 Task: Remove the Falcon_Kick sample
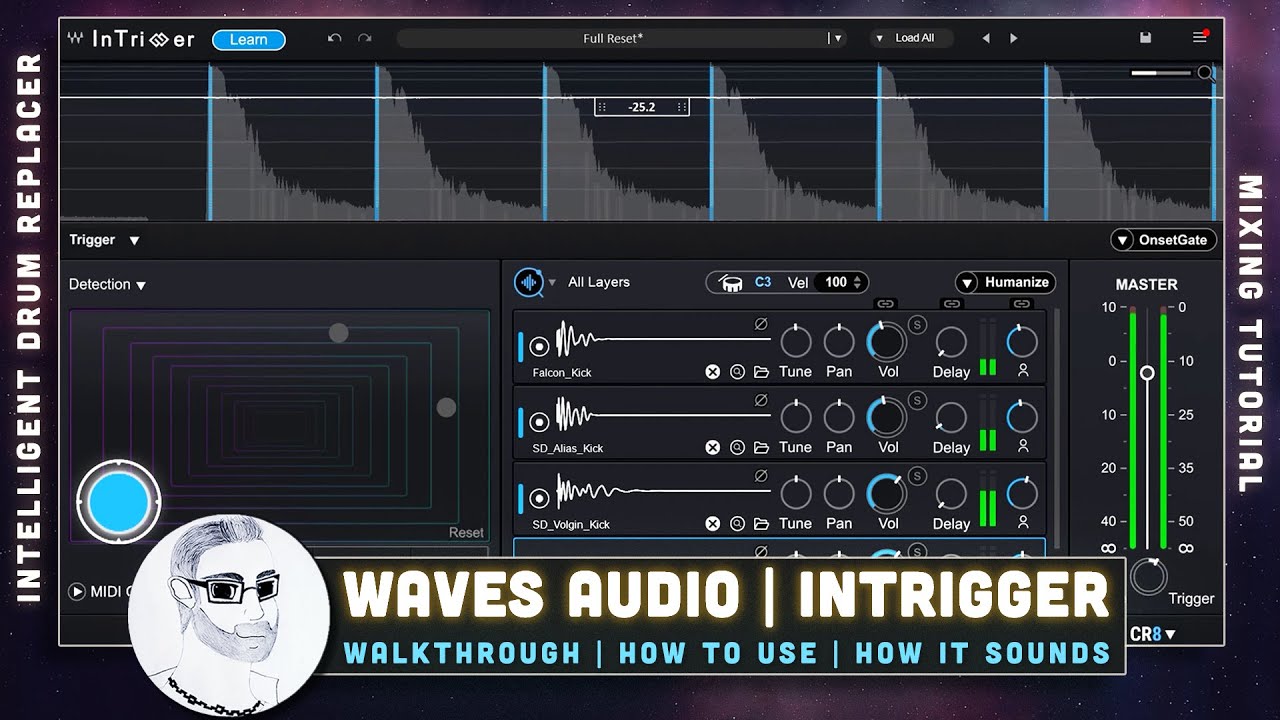click(713, 372)
